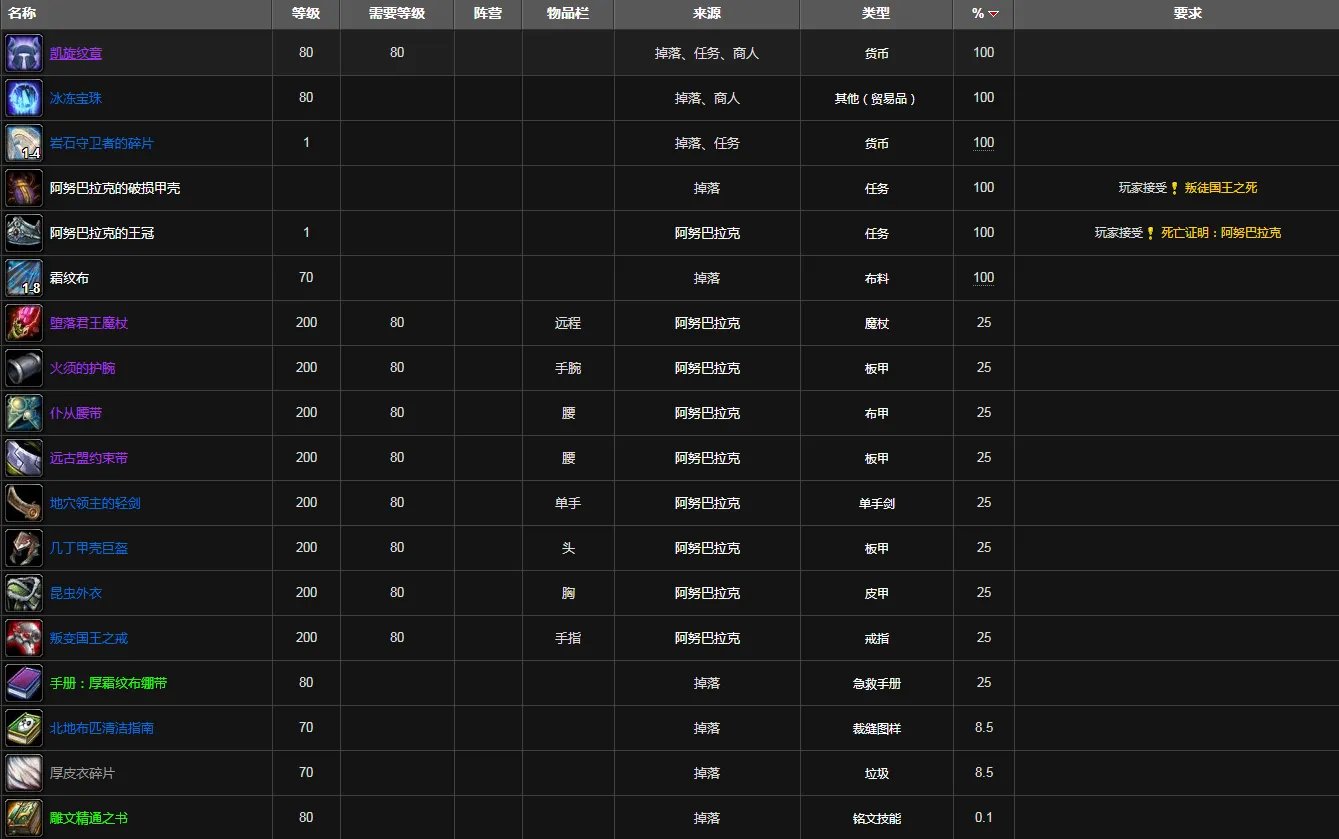Click the 北地布匹清洁指南 pattern icon
The width and height of the screenshot is (1339, 839).
tap(24, 728)
